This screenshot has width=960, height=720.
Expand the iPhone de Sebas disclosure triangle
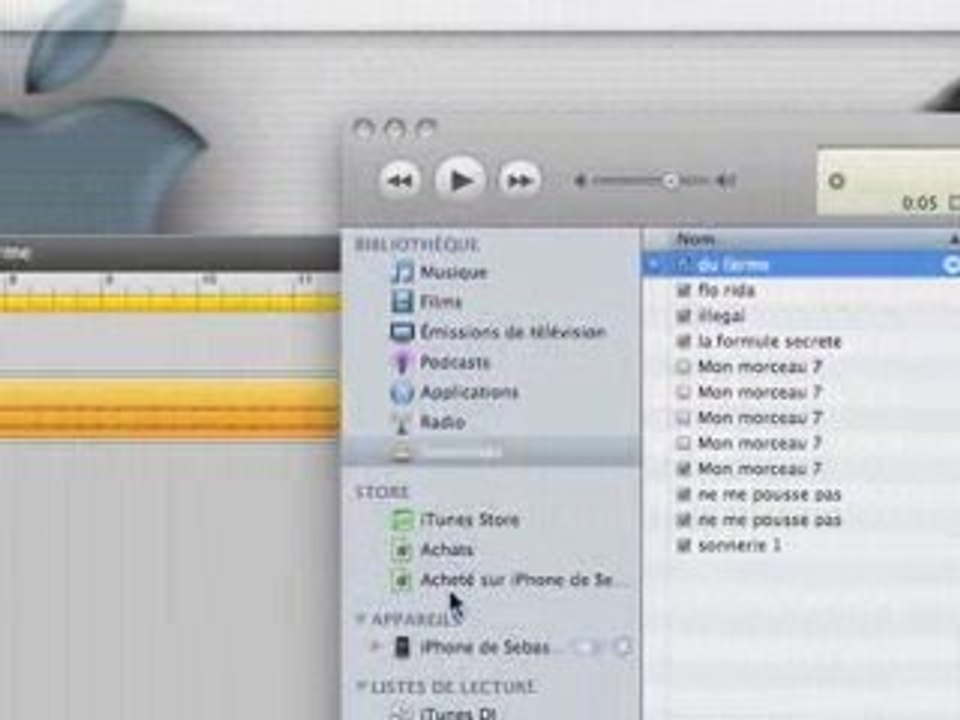[376, 647]
